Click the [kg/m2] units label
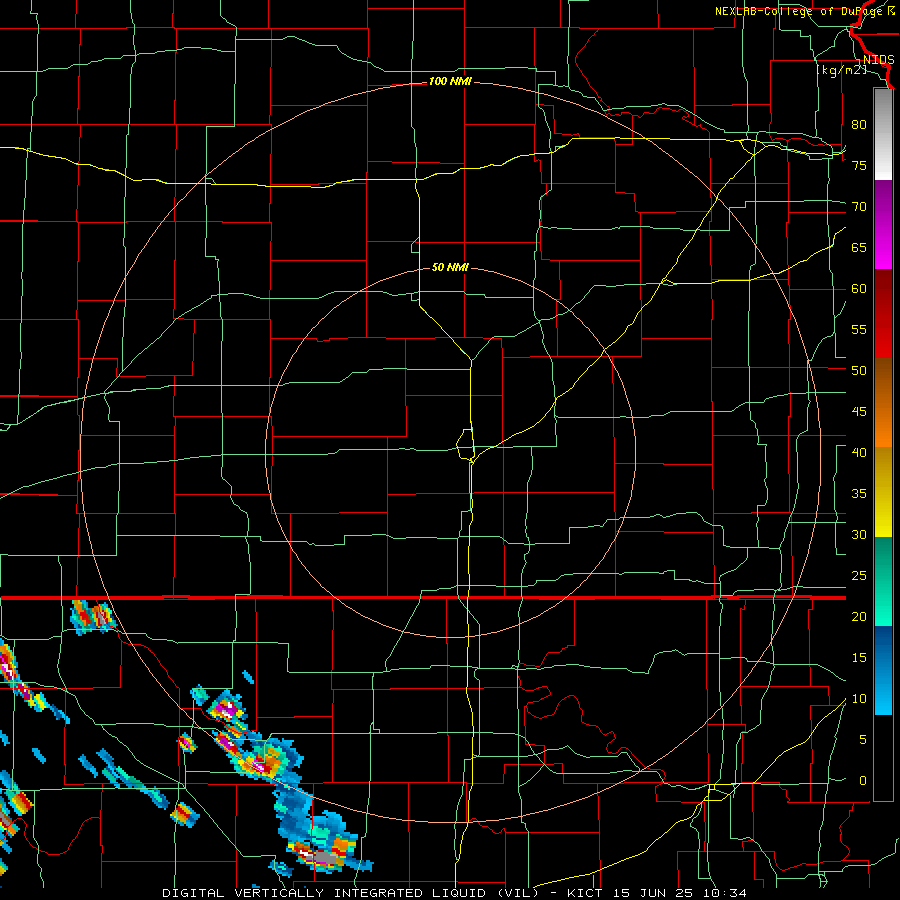This screenshot has height=900, width=900. click(841, 70)
